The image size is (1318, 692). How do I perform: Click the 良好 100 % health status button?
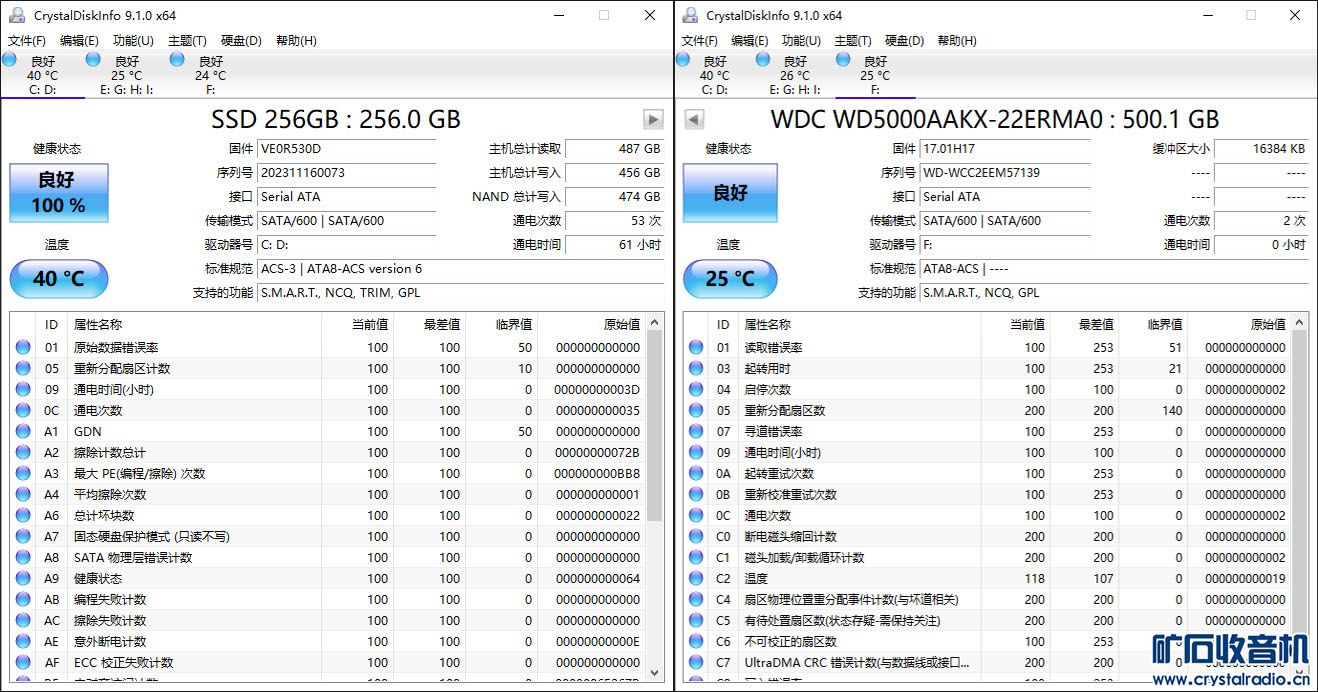(59, 193)
